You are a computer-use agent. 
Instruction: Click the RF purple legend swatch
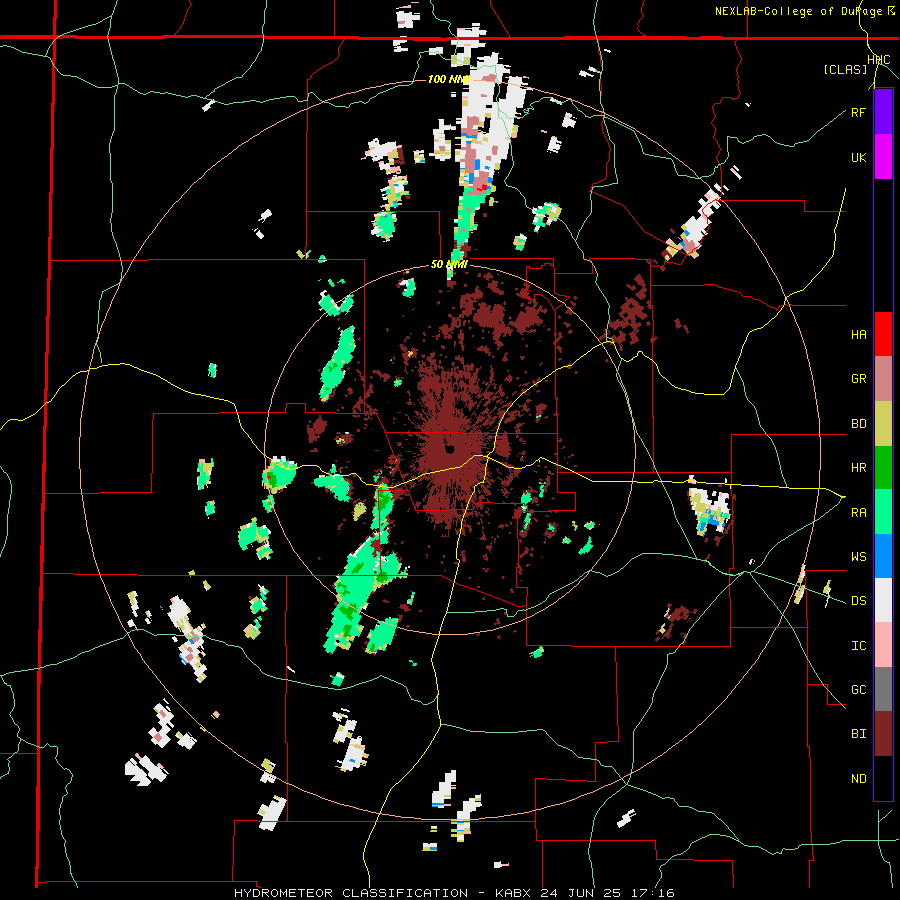pyautogui.click(x=883, y=112)
